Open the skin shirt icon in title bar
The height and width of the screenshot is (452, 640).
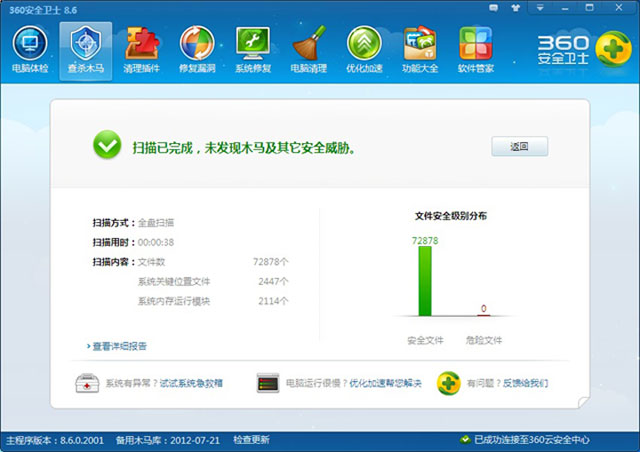(516, 8)
